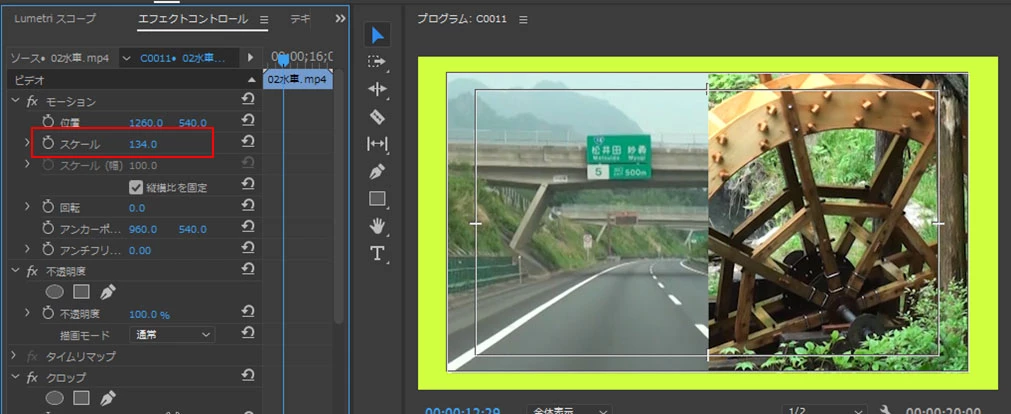Switch to the Lumetri スコープ tab
Image resolution: width=1011 pixels, height=414 pixels.
55,19
